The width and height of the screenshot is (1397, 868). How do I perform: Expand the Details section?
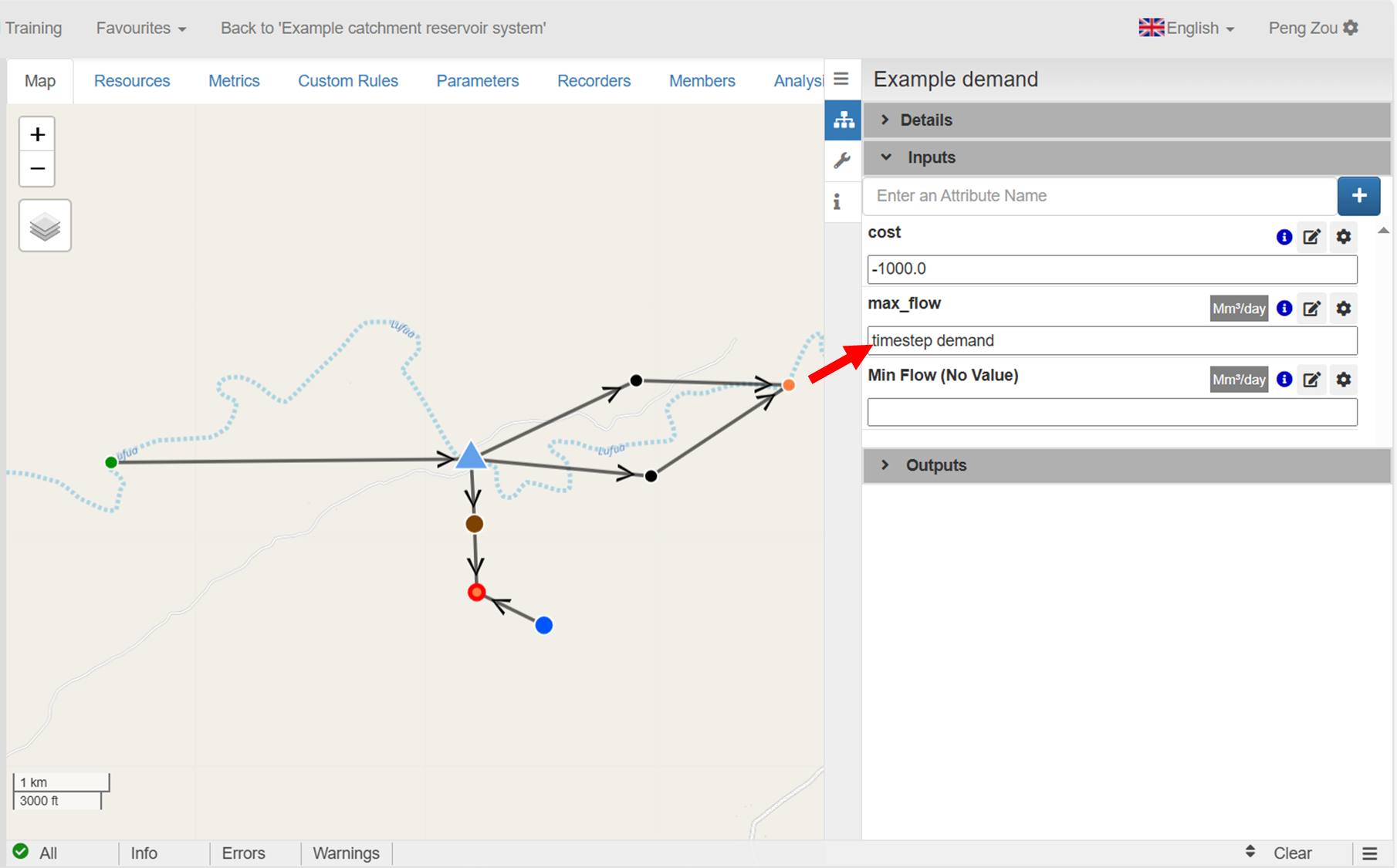926,120
